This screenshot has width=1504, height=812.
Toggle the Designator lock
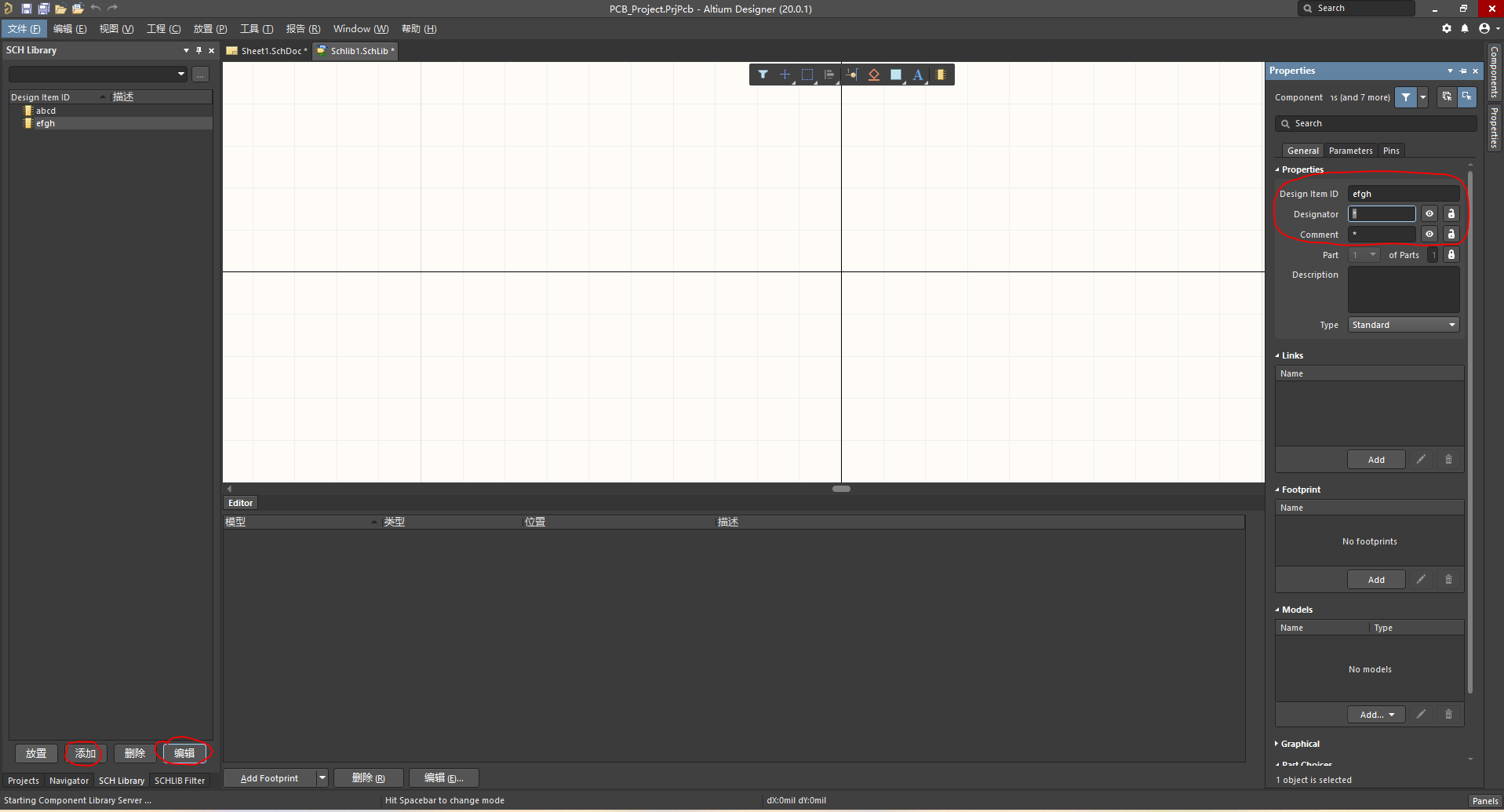[x=1451, y=214]
